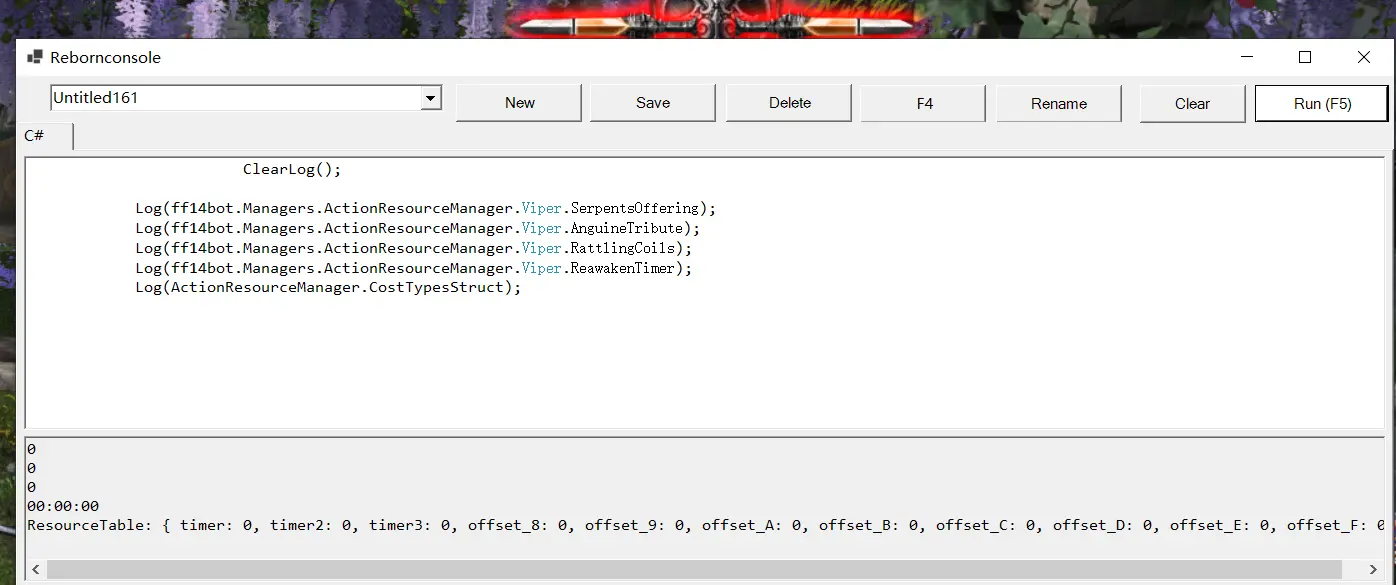The height and width of the screenshot is (585, 1396).
Task: Click the CostTypesStruct line in code editor
Action: [329, 287]
